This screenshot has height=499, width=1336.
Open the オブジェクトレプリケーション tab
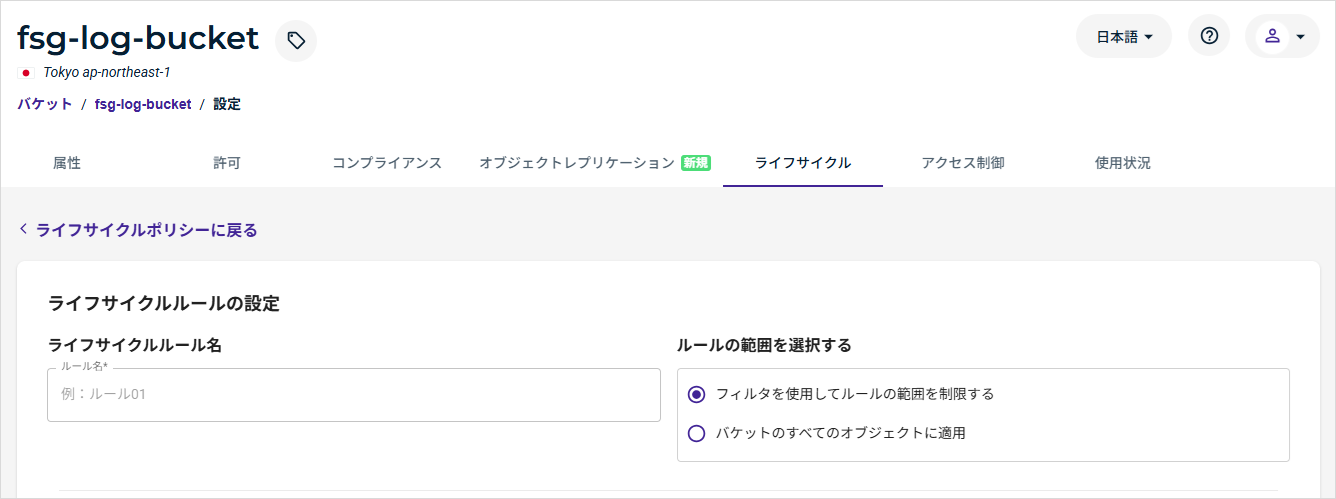point(577,163)
